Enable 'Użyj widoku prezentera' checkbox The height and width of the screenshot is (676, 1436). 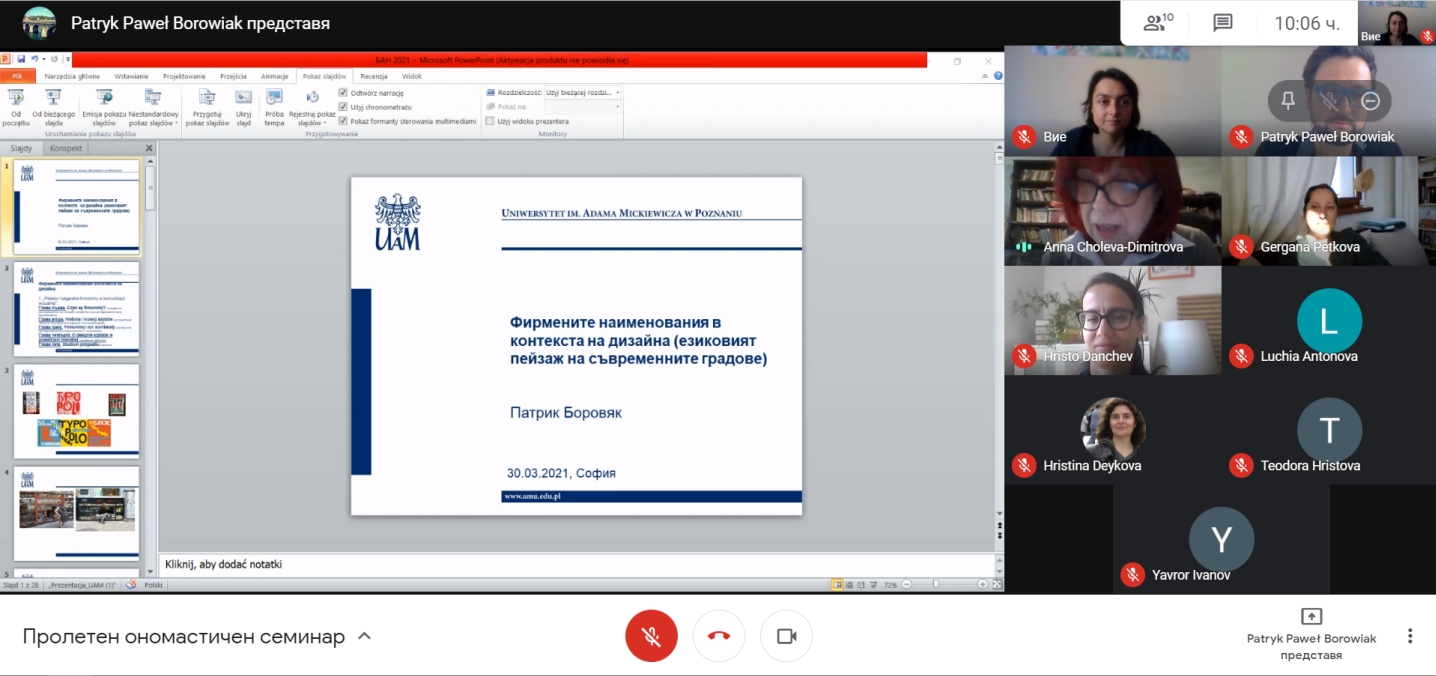[x=490, y=121]
